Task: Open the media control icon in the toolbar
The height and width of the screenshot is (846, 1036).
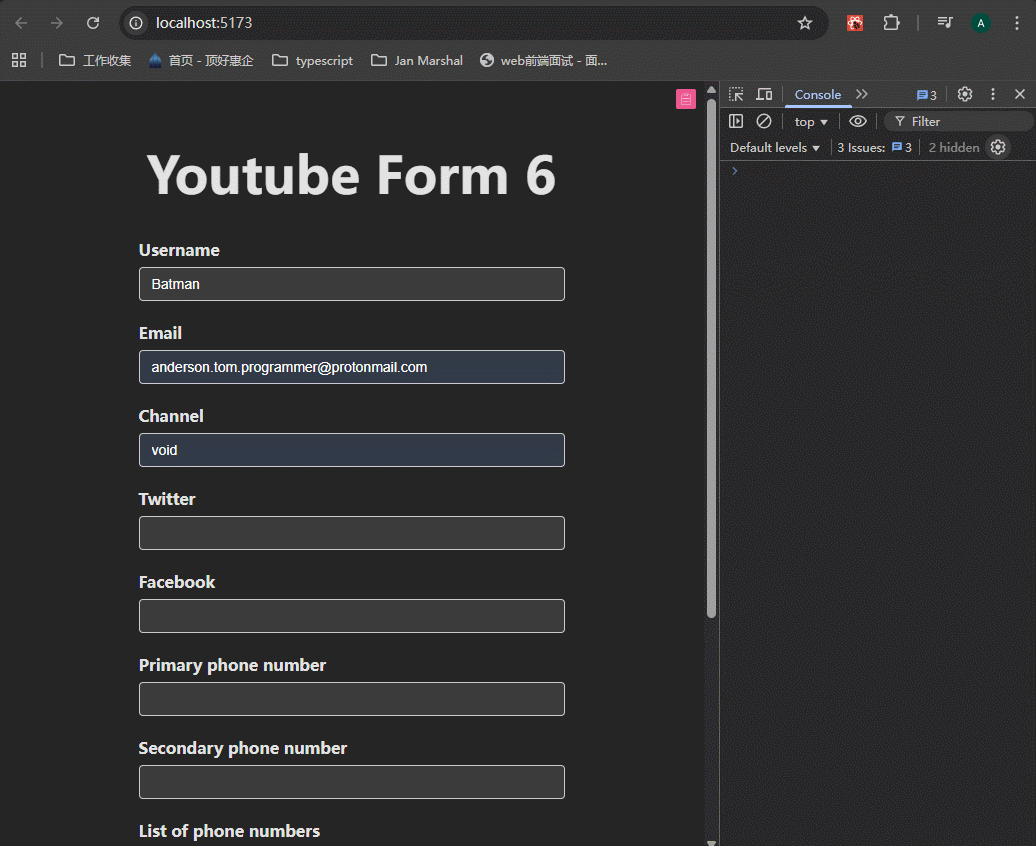Action: [x=944, y=23]
